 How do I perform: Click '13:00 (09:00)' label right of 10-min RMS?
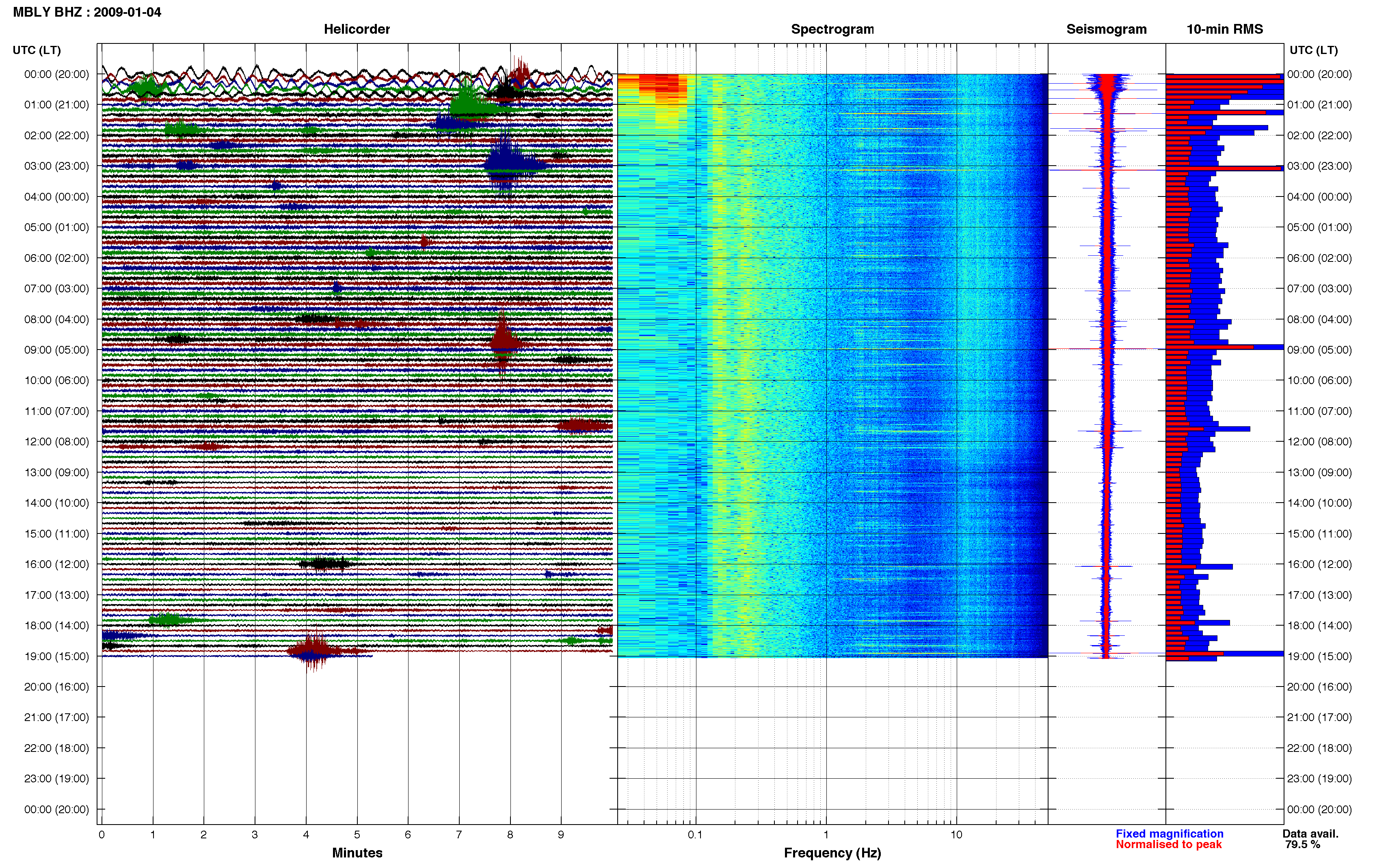point(1319,473)
